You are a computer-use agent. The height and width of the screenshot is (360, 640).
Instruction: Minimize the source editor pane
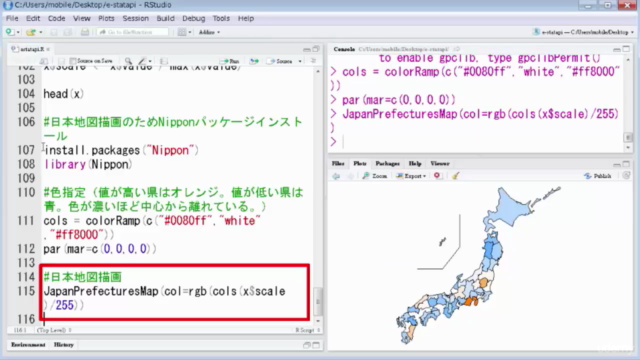307,49
